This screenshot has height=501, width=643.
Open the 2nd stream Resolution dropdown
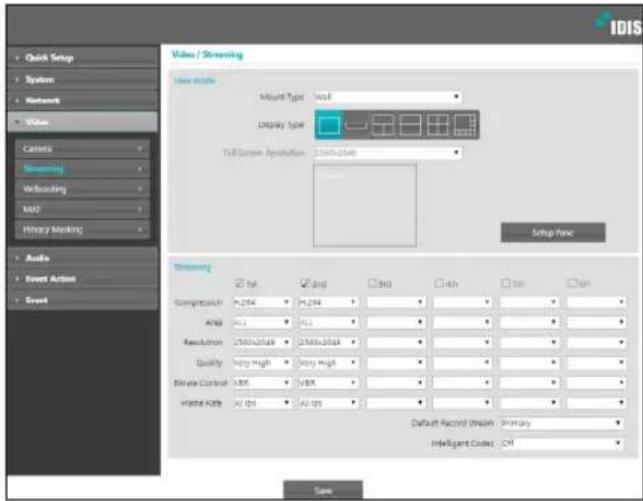click(328, 342)
